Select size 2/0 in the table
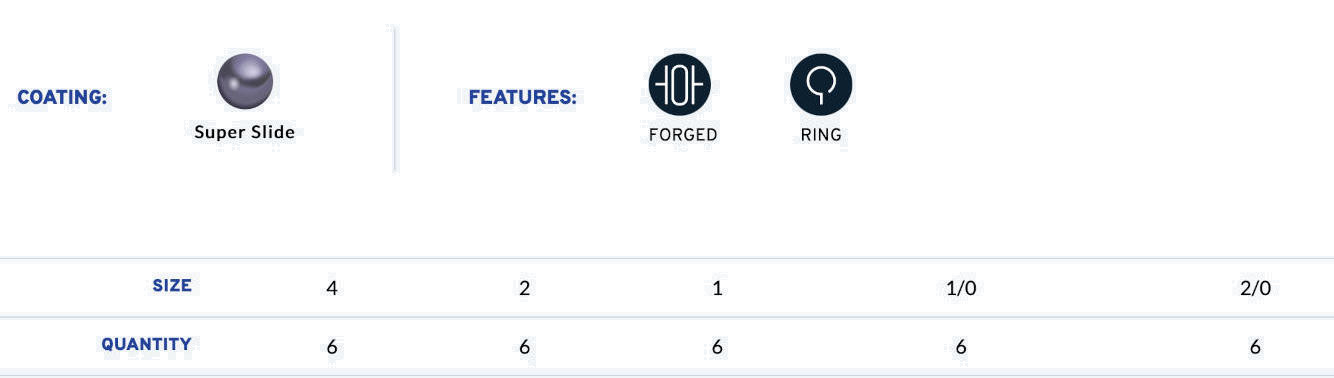 [x=1255, y=288]
